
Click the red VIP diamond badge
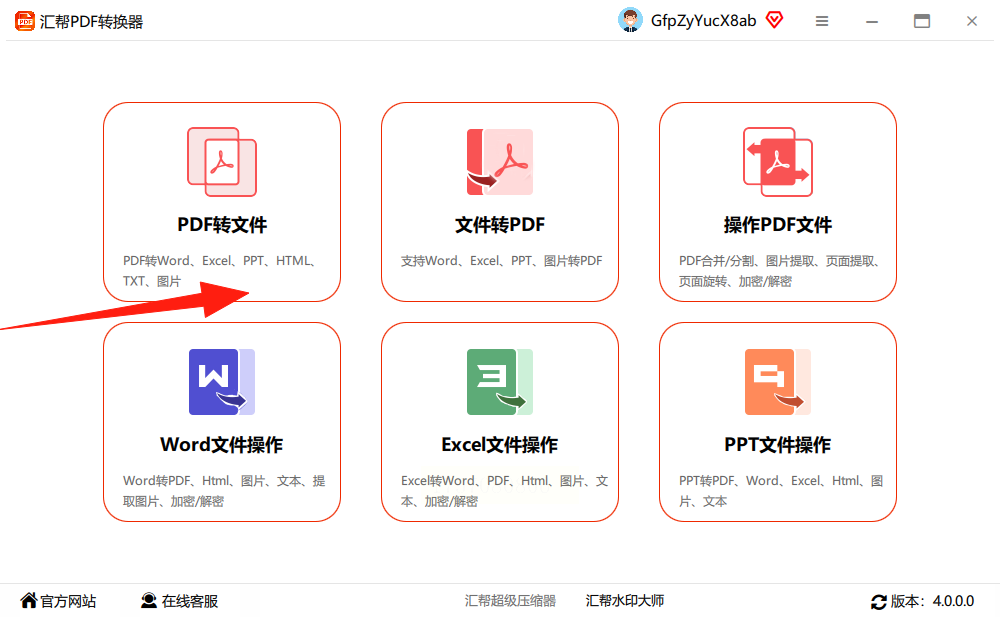(774, 20)
